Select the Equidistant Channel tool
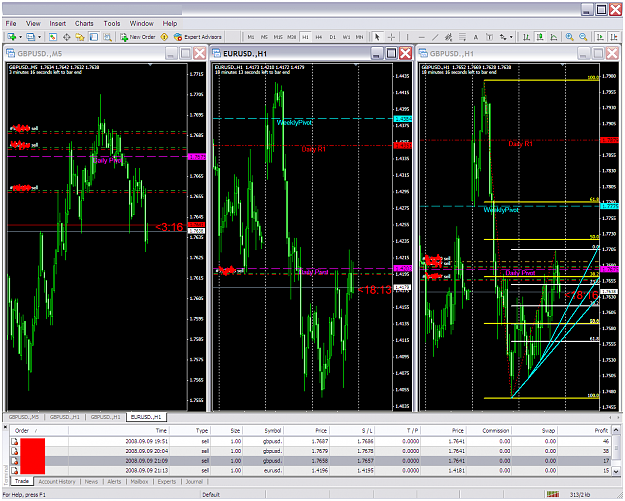The width and height of the screenshot is (625, 501). coord(448,37)
